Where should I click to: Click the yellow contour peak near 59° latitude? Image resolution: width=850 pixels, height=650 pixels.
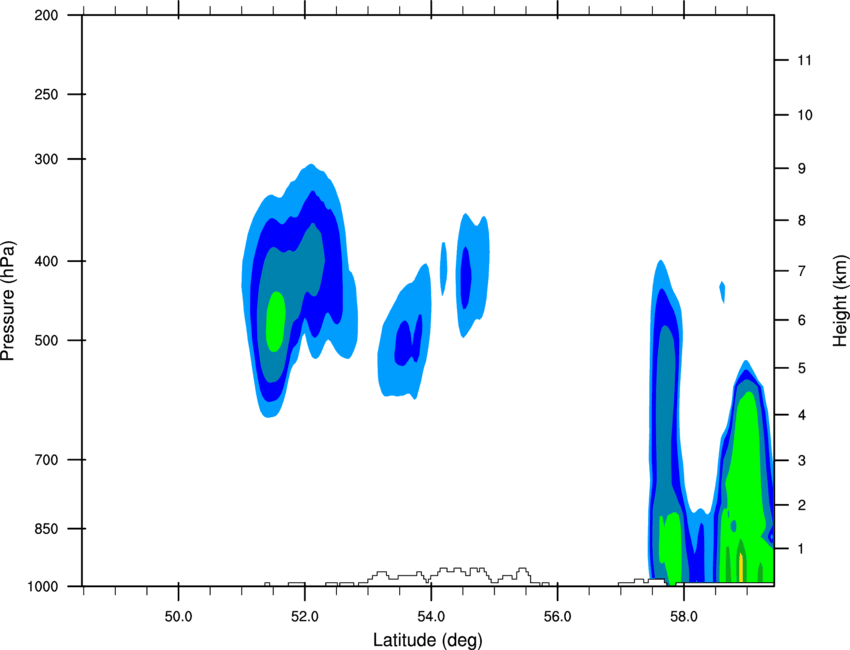[741, 568]
